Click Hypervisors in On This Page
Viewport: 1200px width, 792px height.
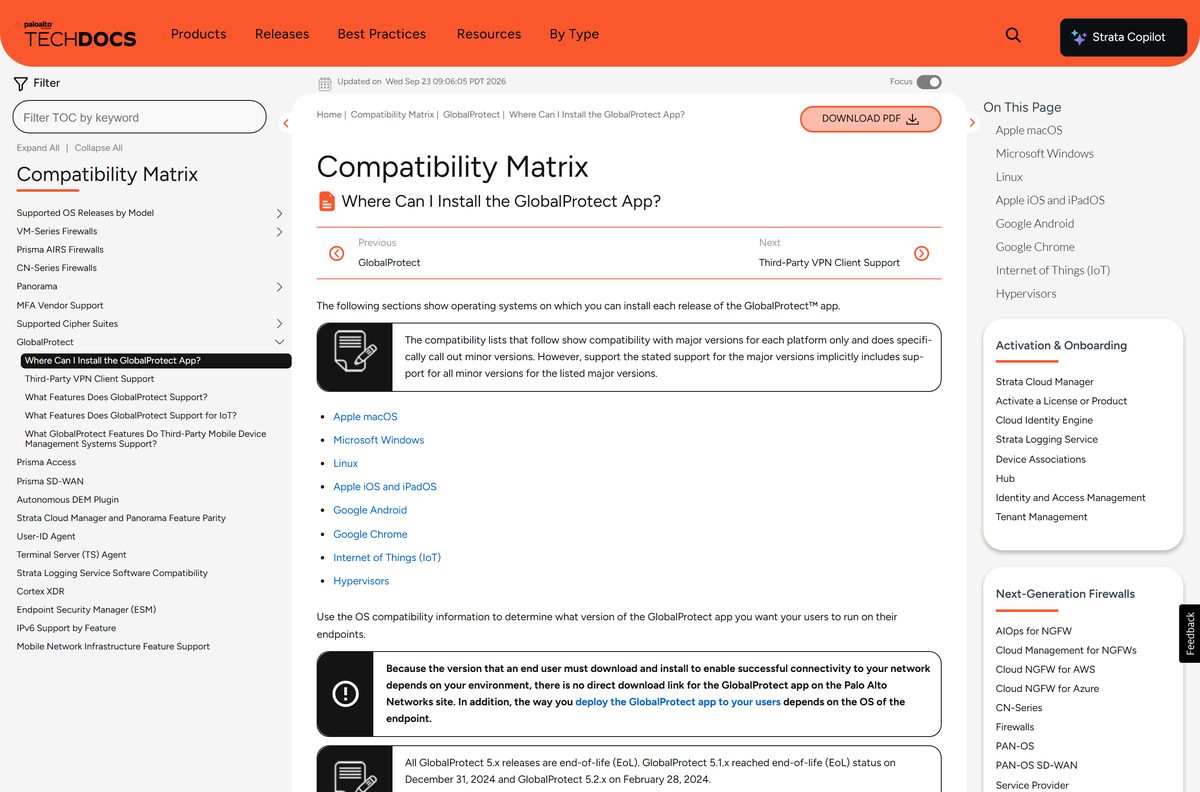(1026, 294)
